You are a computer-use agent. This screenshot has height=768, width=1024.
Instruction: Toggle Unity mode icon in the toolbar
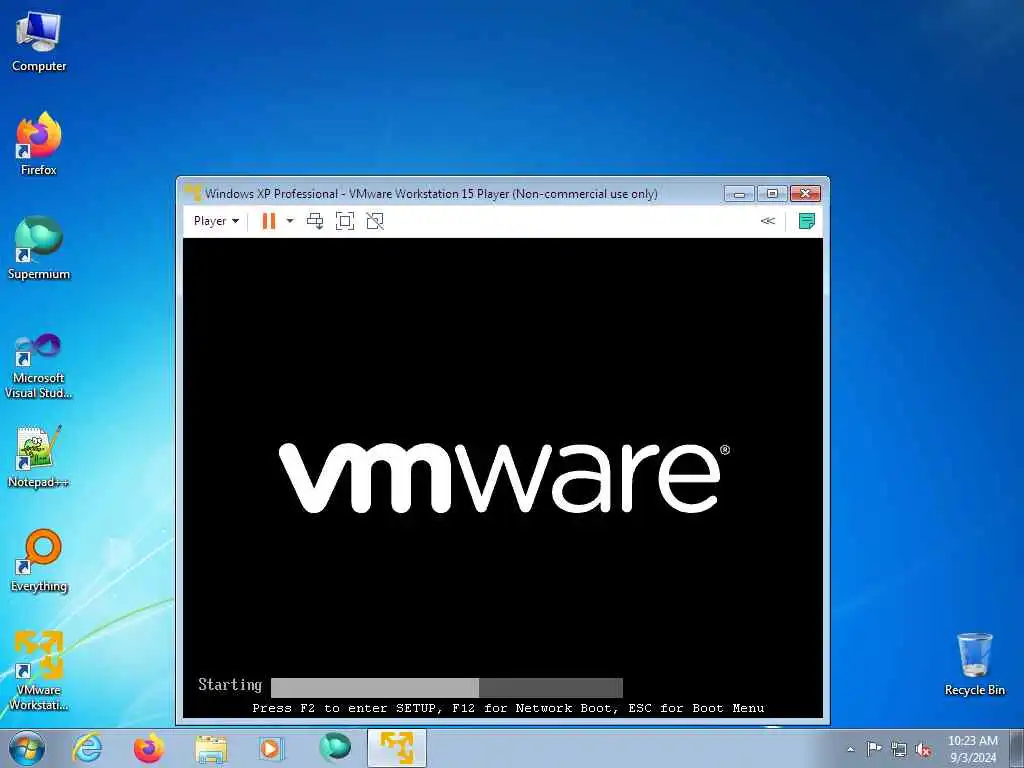point(375,221)
